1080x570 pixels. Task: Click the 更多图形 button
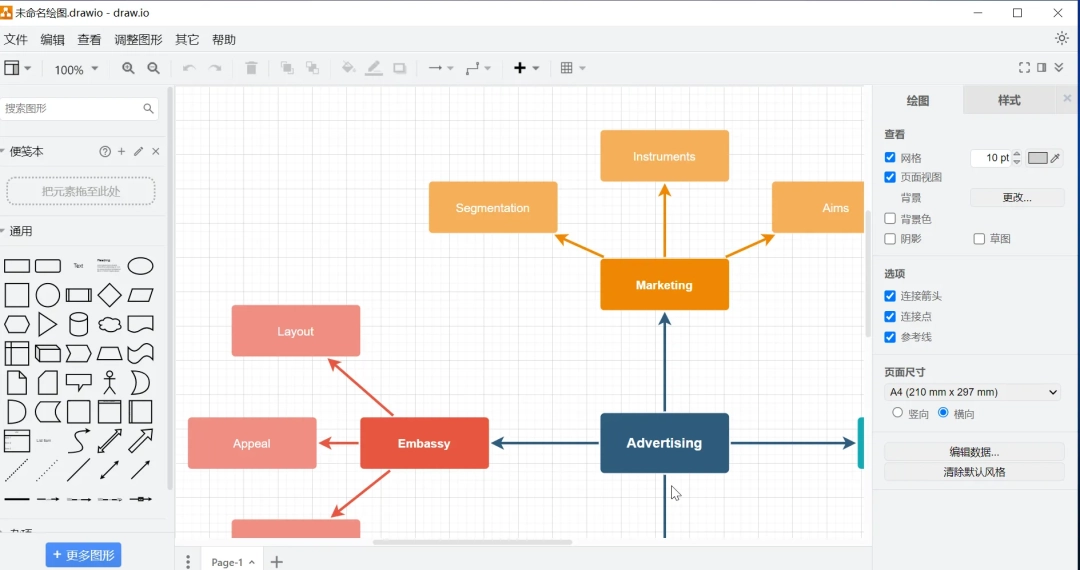click(83, 555)
